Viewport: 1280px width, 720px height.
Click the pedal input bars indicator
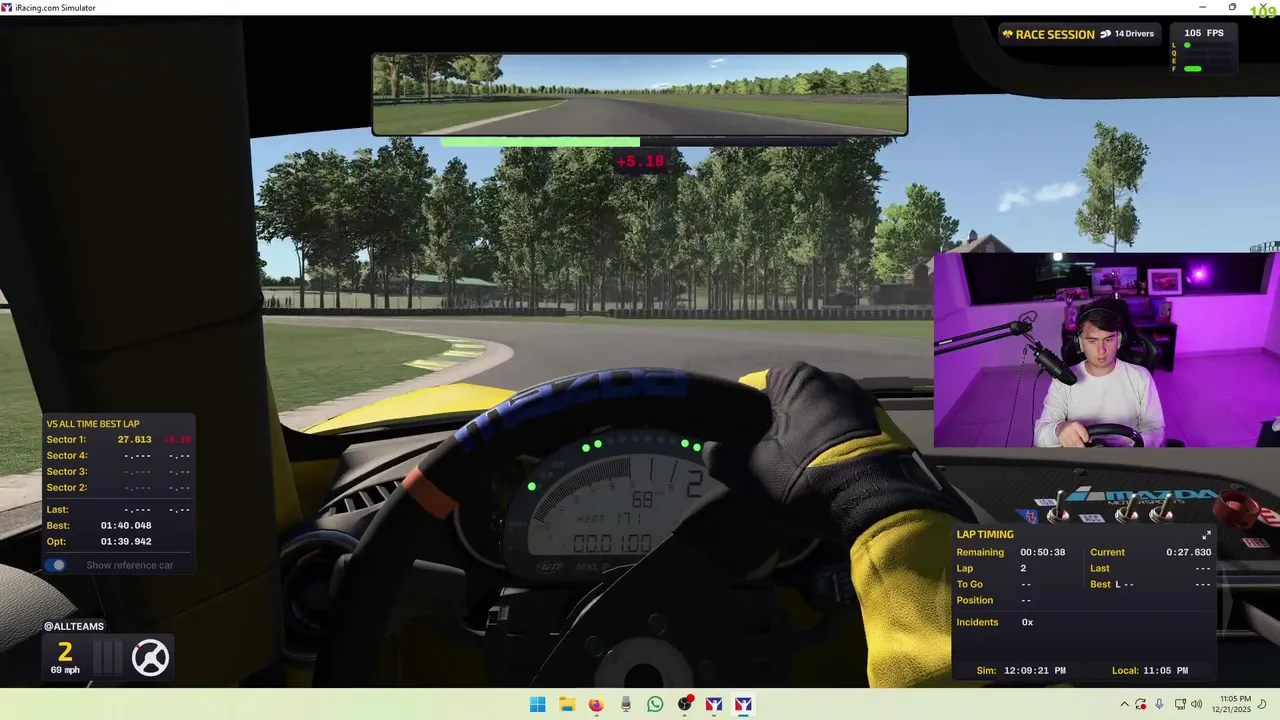coord(108,657)
